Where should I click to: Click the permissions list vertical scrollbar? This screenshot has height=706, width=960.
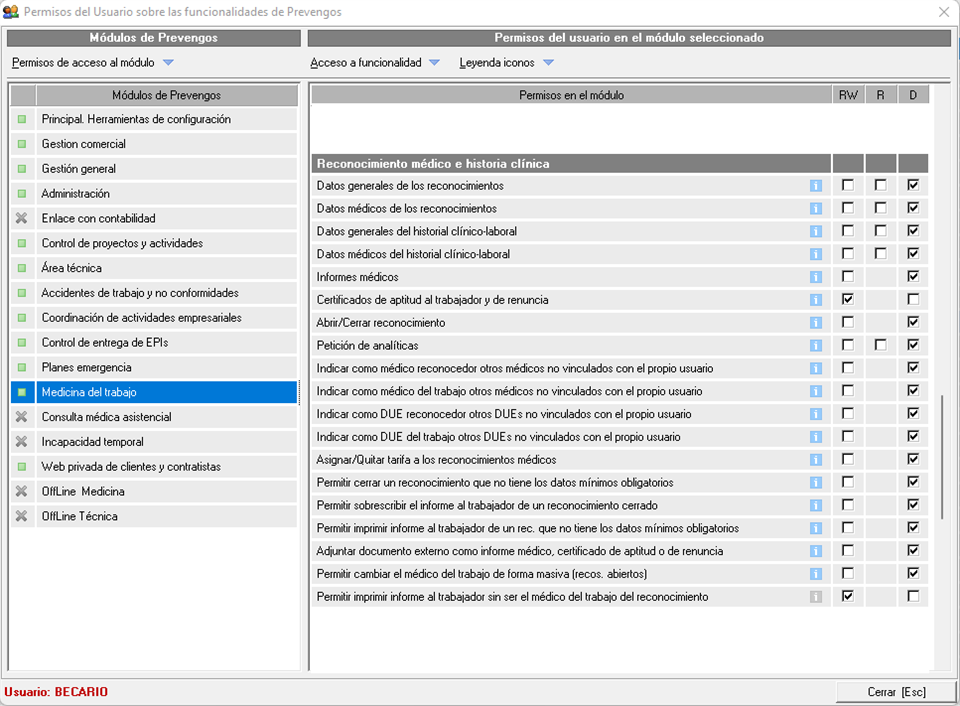[941, 456]
